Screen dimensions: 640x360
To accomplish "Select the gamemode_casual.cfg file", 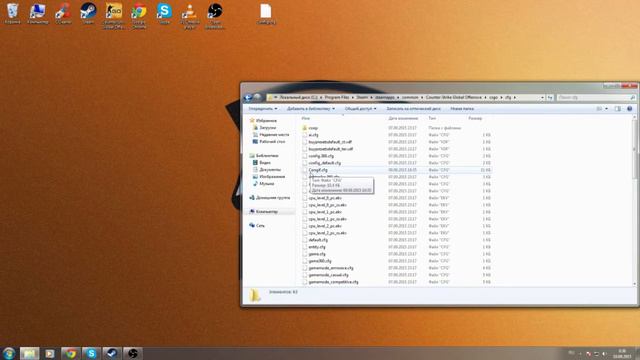I will pos(328,275).
